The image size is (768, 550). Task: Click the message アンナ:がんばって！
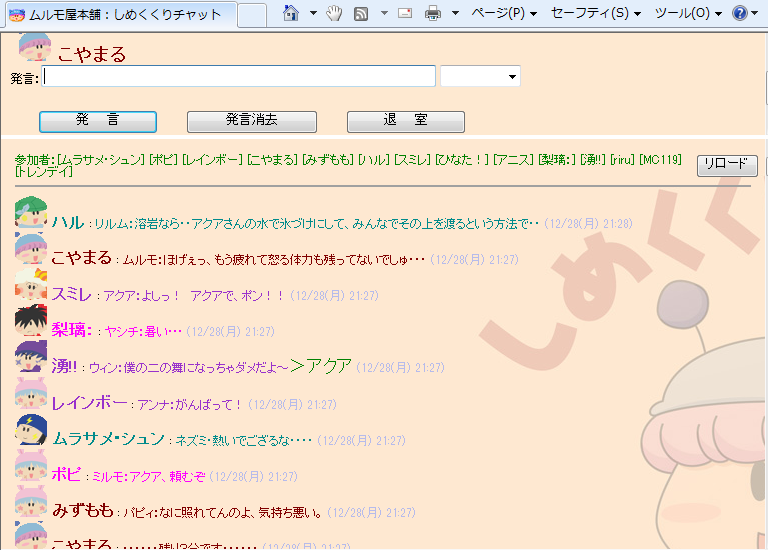coord(190,405)
